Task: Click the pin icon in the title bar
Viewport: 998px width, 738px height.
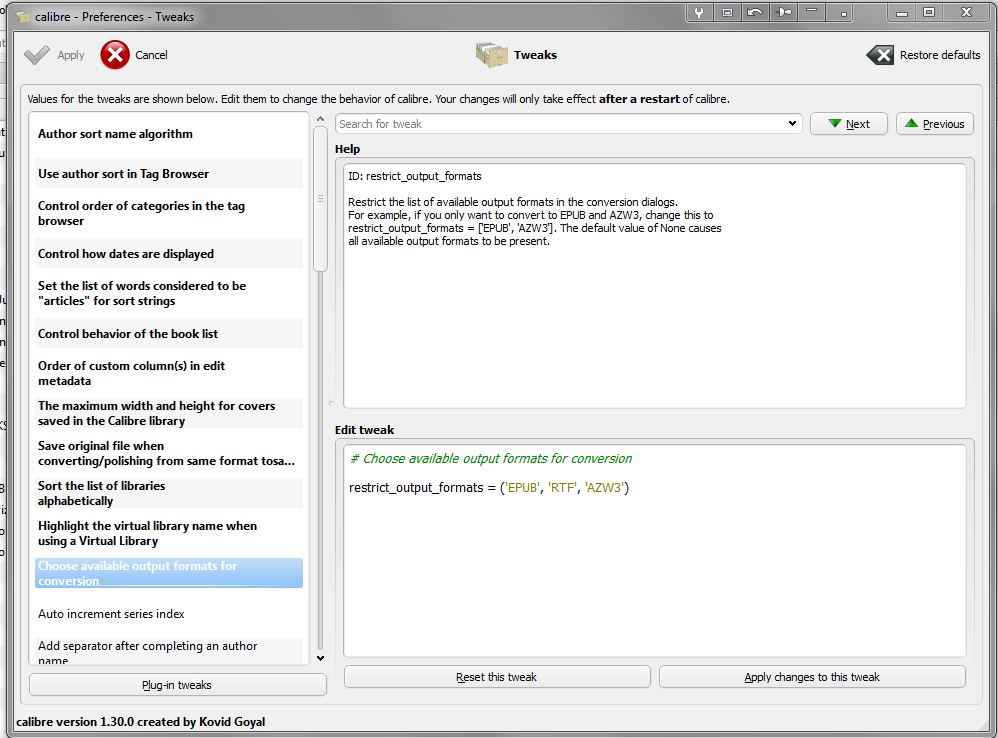Action: 784,12
